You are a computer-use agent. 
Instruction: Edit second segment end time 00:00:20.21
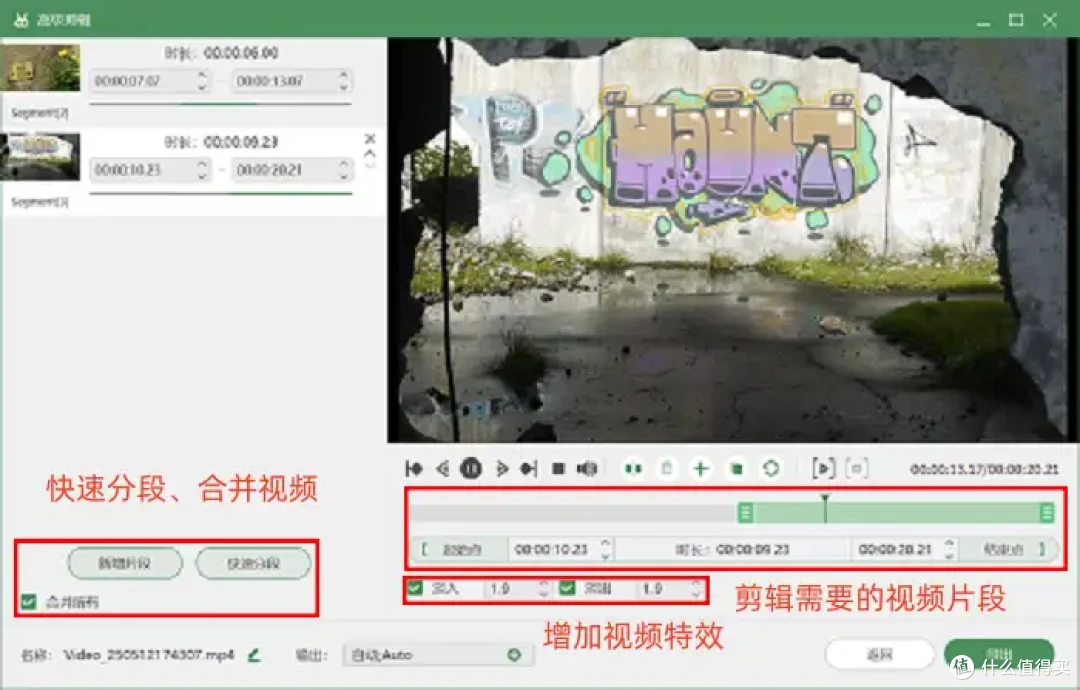coord(284,169)
